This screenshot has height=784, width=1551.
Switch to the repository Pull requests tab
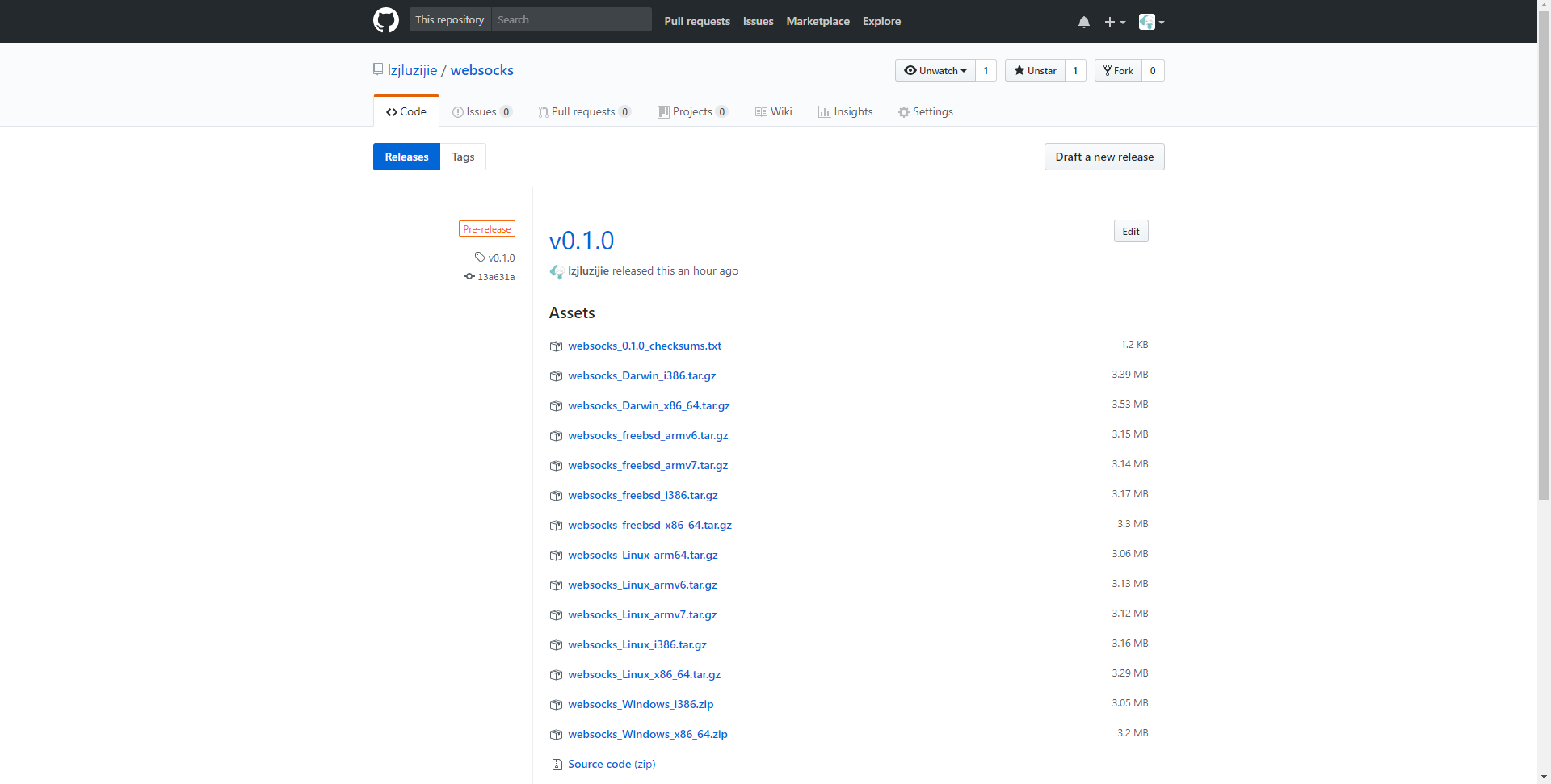click(x=584, y=111)
